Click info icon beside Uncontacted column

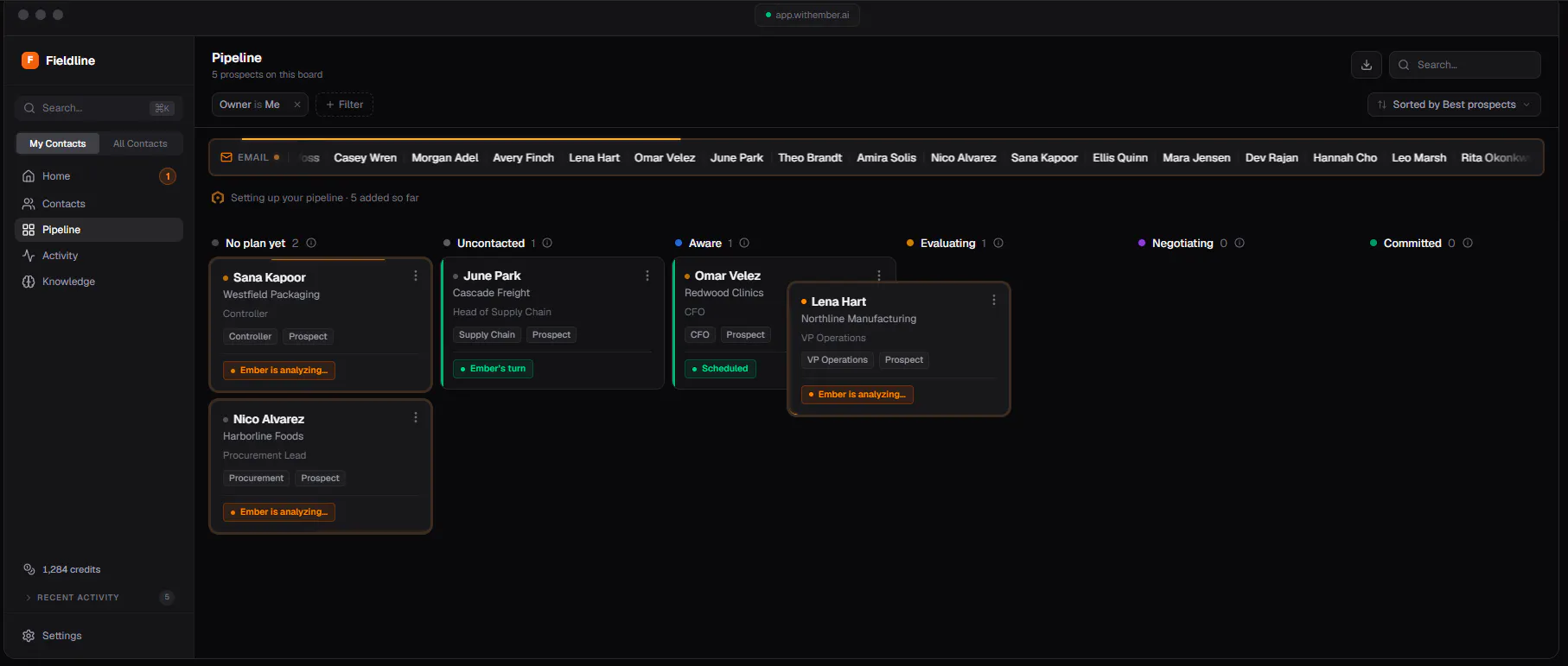(x=547, y=243)
